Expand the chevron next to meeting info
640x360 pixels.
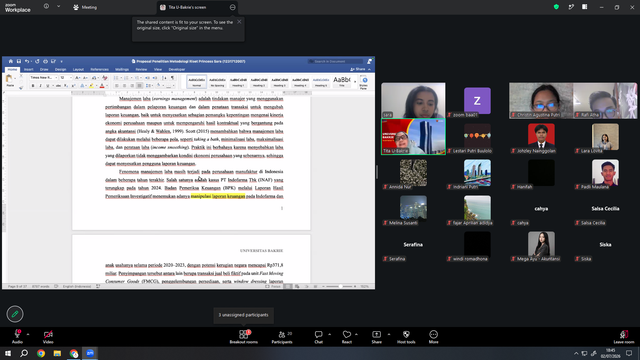click(58, 7)
